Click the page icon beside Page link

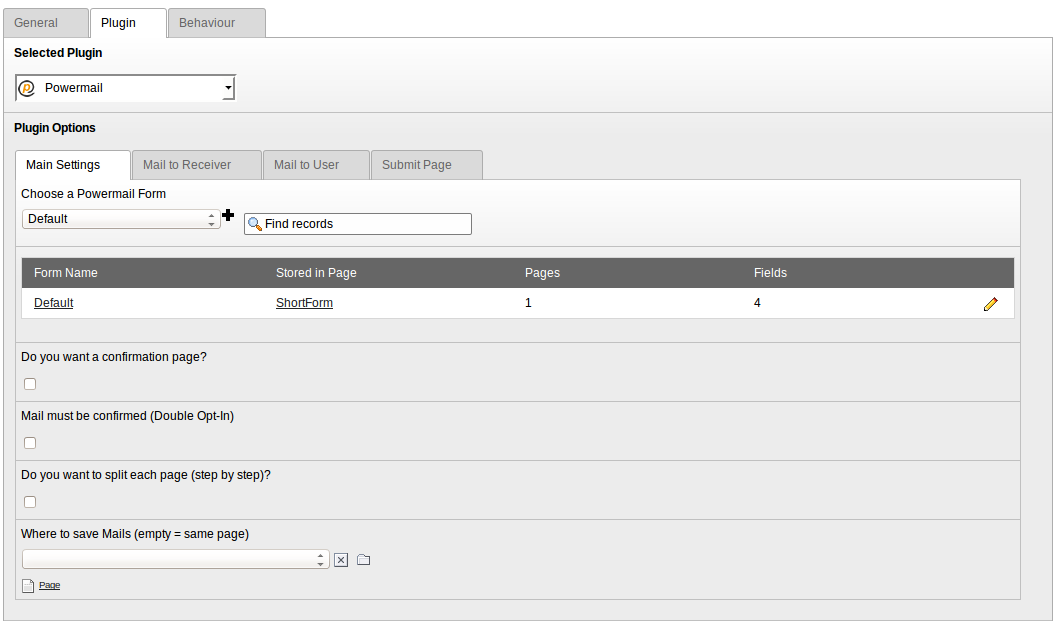click(28, 586)
